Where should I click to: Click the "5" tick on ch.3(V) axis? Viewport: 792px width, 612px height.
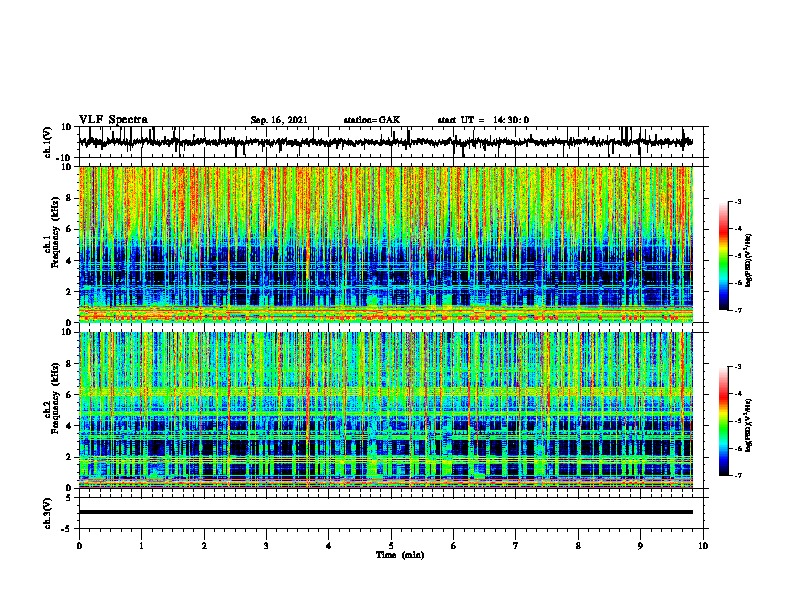click(69, 498)
